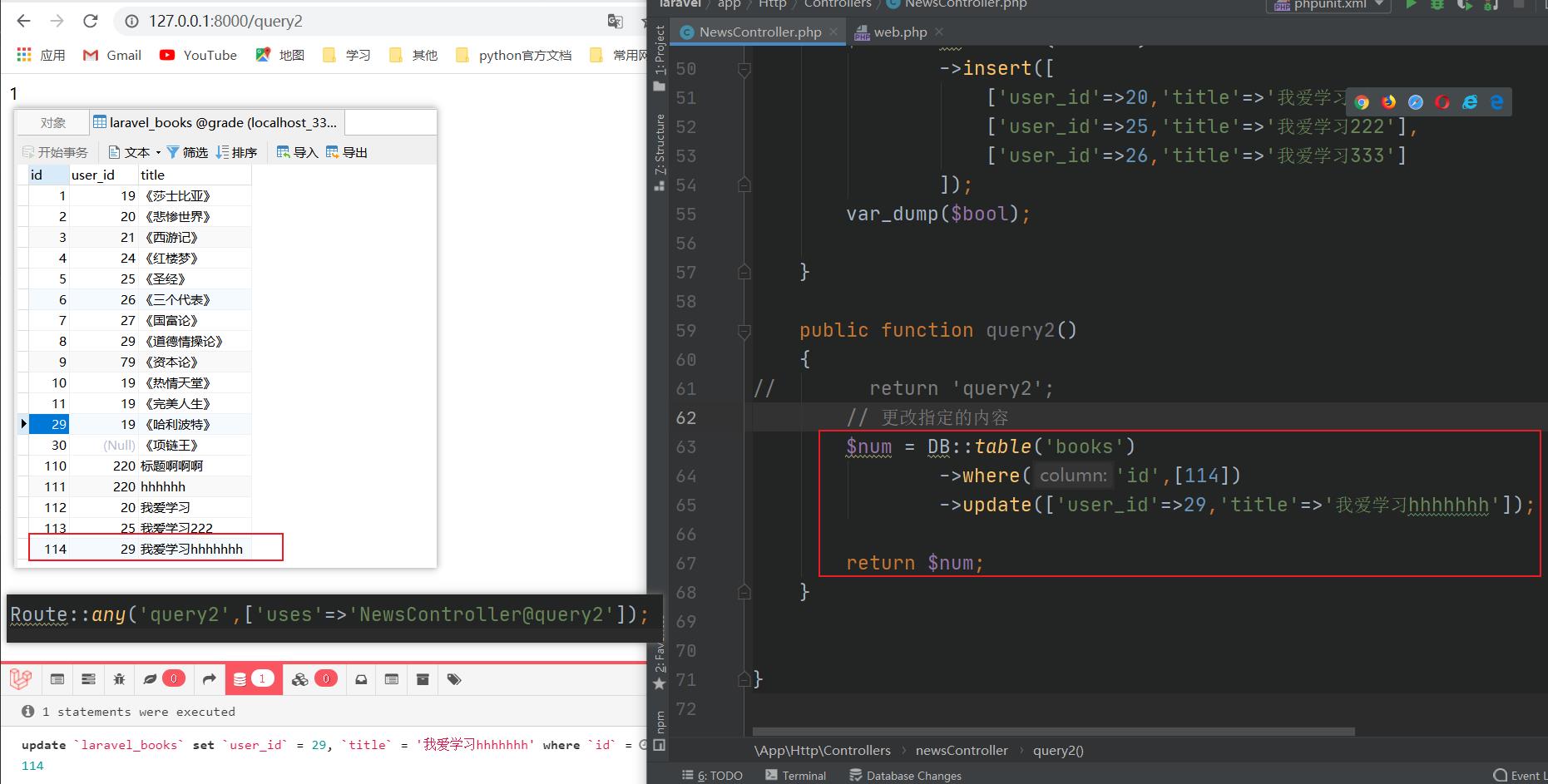This screenshot has width=1548, height=784.
Task: Open the Event Log
Action: (x=1521, y=775)
